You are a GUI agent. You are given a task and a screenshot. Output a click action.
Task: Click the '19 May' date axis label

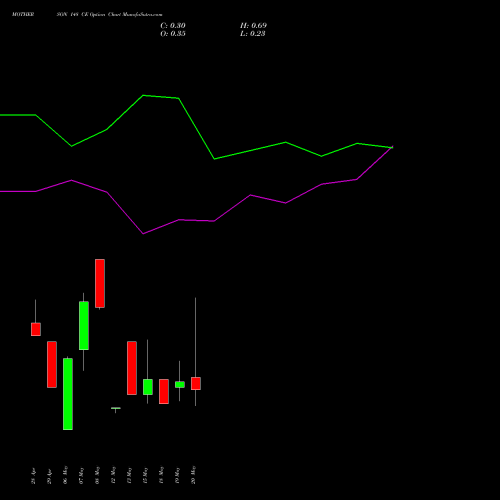coord(177,475)
